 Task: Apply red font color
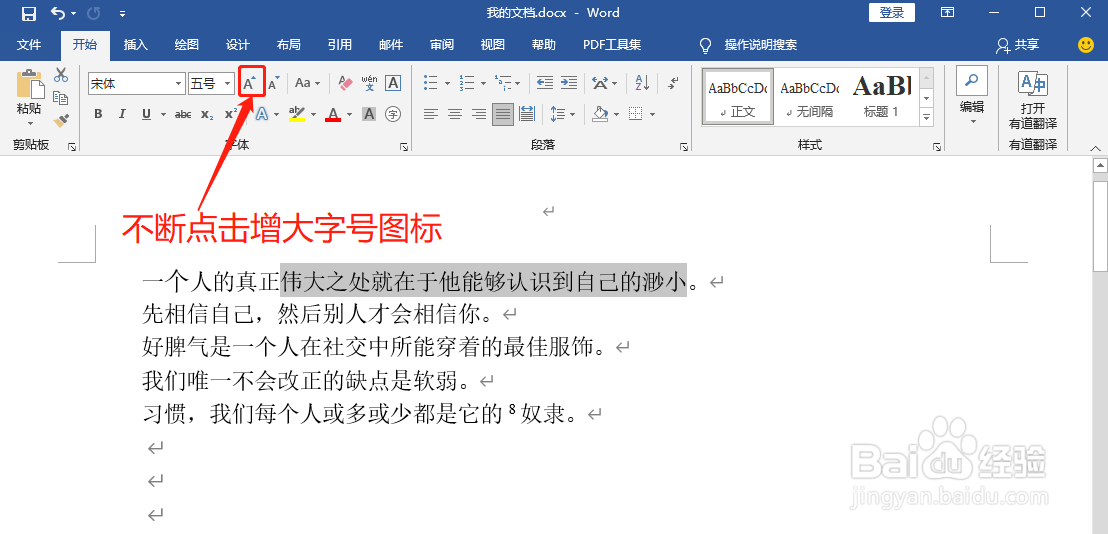pyautogui.click(x=333, y=114)
